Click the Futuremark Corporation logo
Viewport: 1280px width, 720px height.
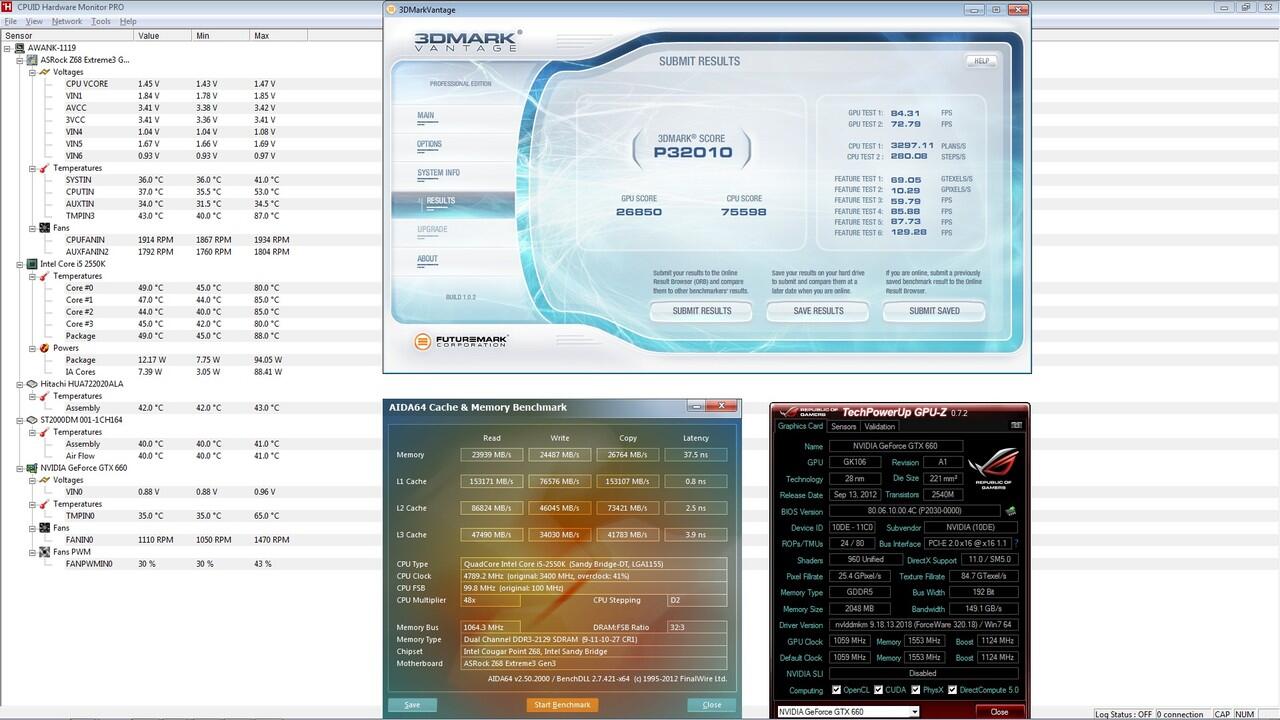pyautogui.click(x=460, y=342)
